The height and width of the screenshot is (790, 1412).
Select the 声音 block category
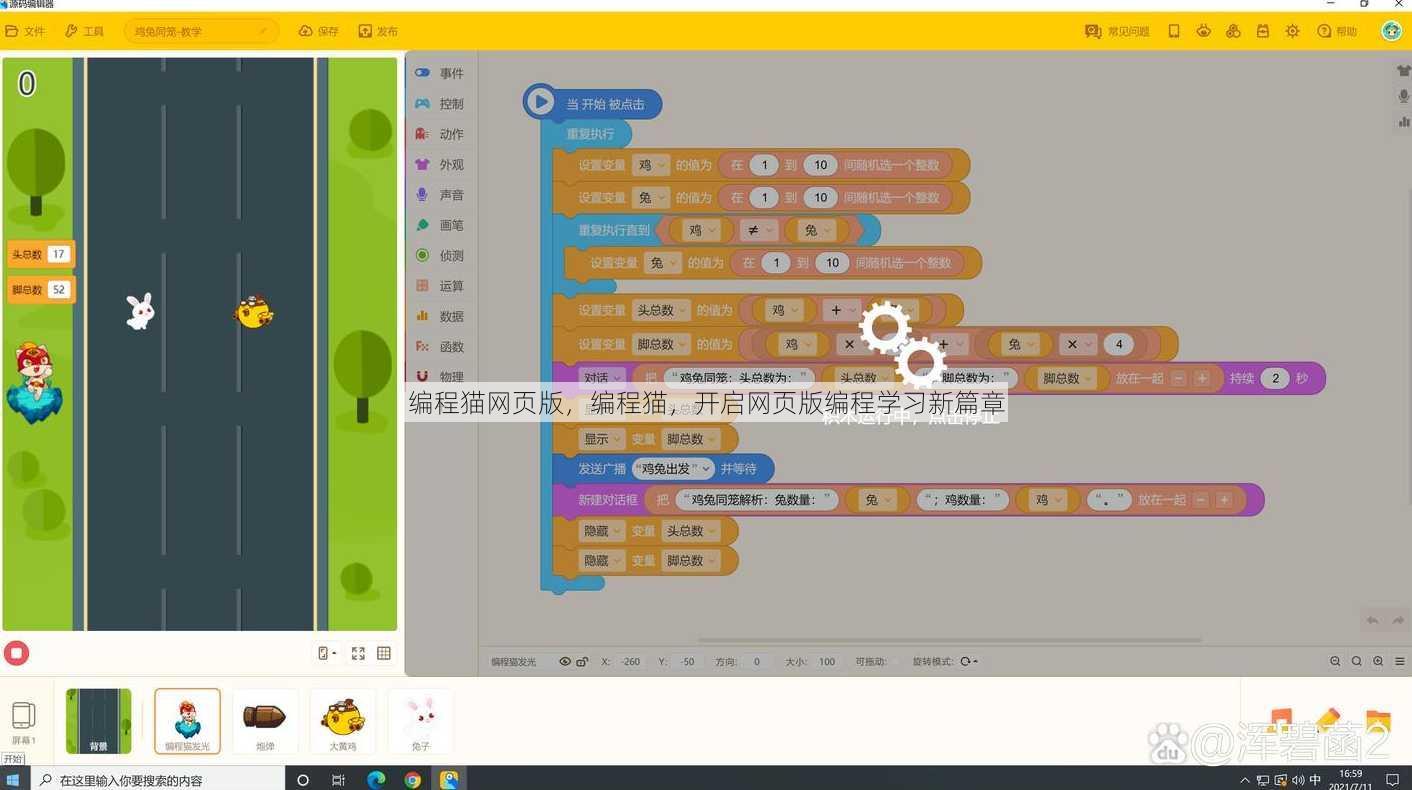tap(439, 195)
